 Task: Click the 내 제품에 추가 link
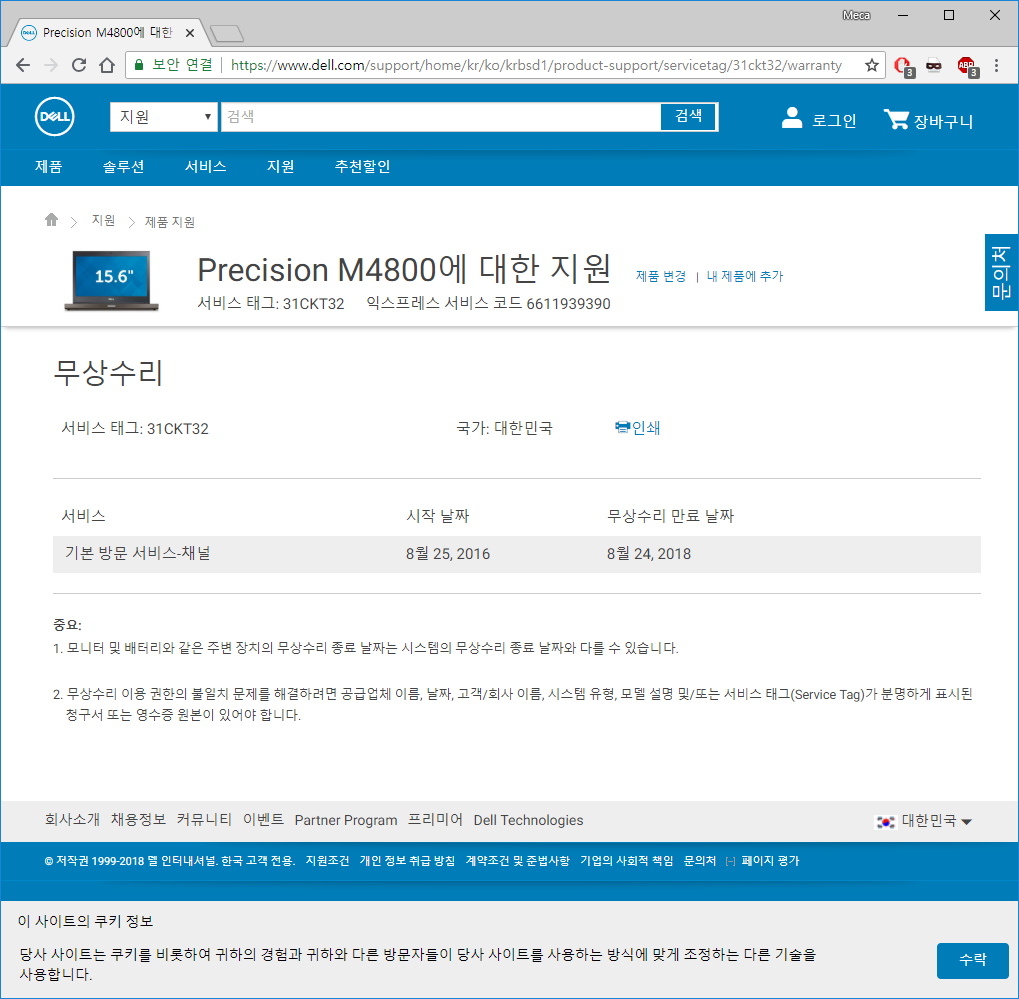tap(745, 276)
